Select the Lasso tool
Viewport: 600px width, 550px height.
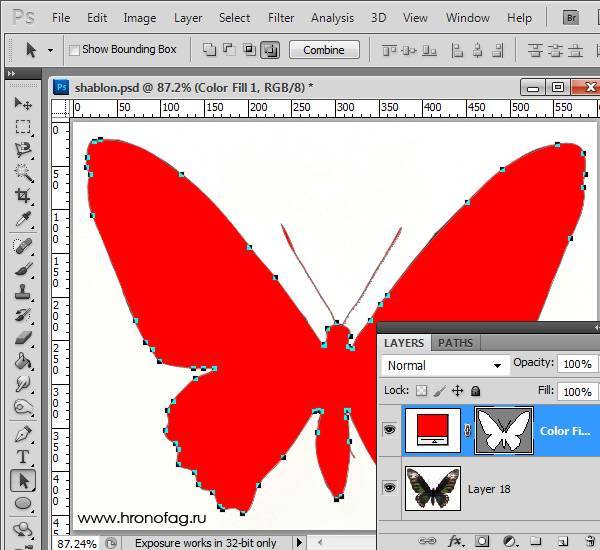(x=23, y=150)
